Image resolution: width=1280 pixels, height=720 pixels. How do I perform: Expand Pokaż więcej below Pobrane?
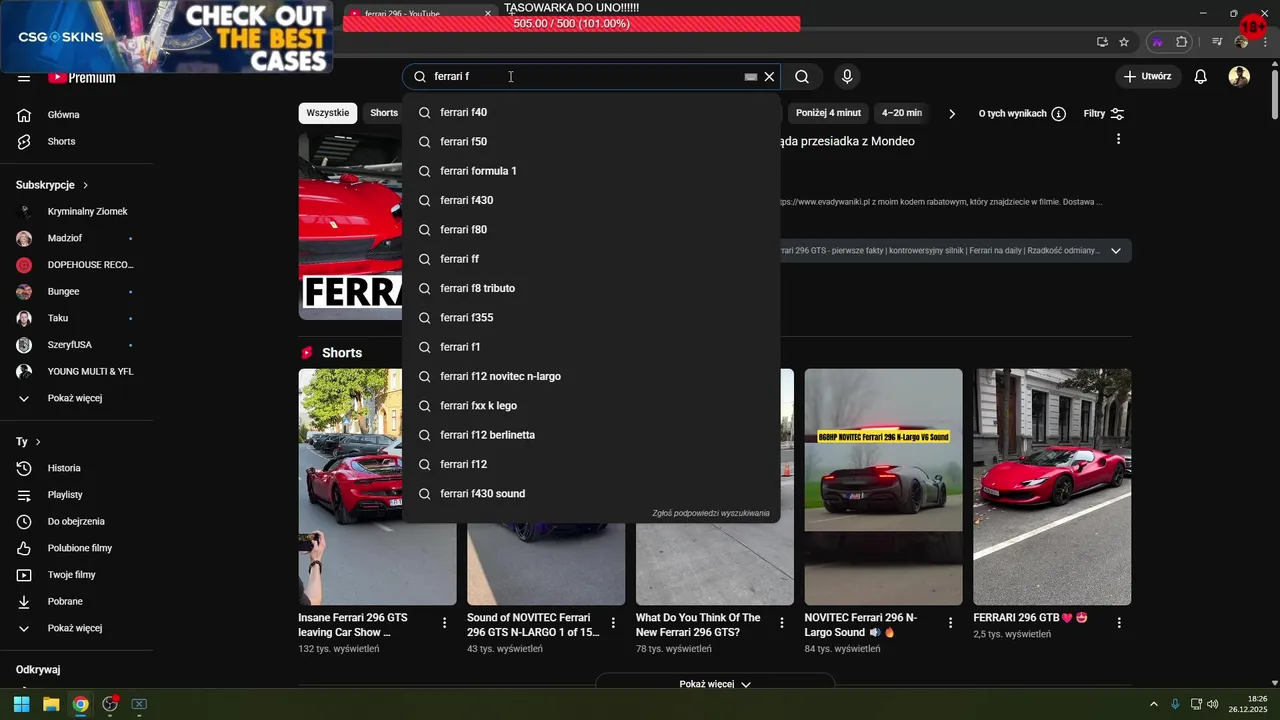(76, 628)
